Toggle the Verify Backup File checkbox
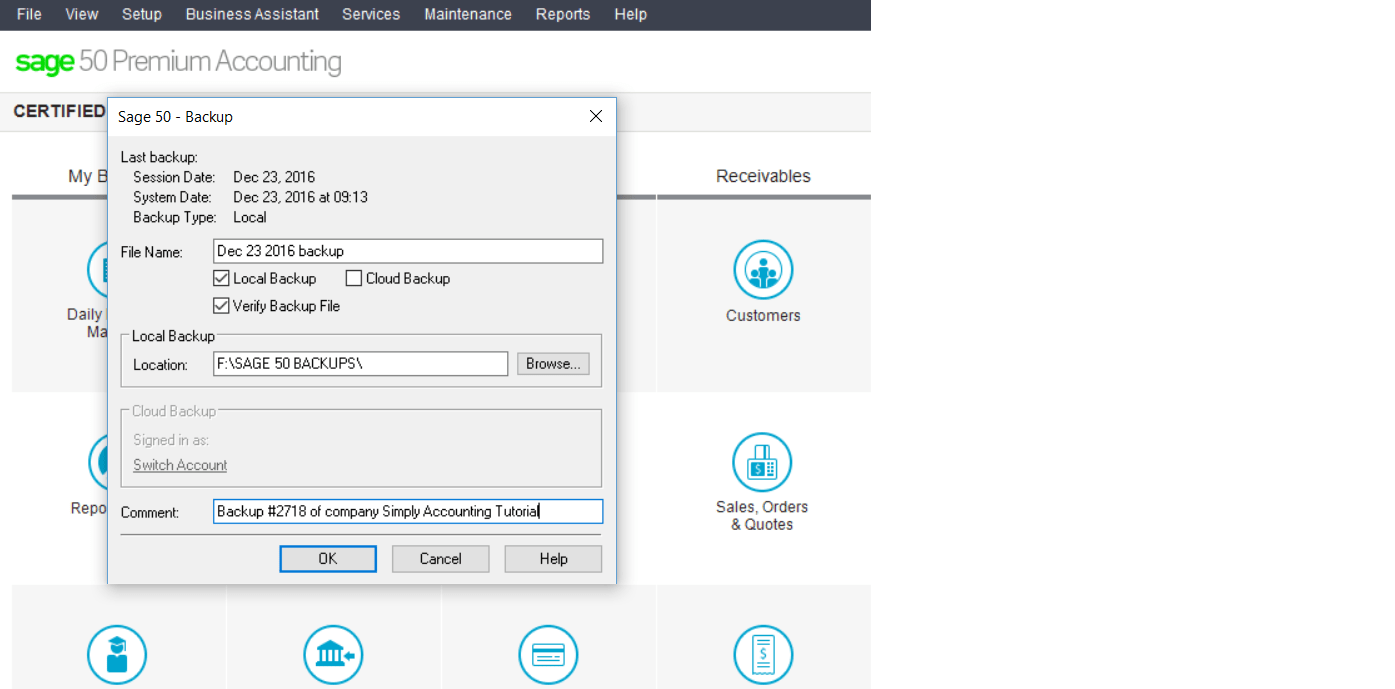This screenshot has width=1395, height=689. [x=221, y=306]
